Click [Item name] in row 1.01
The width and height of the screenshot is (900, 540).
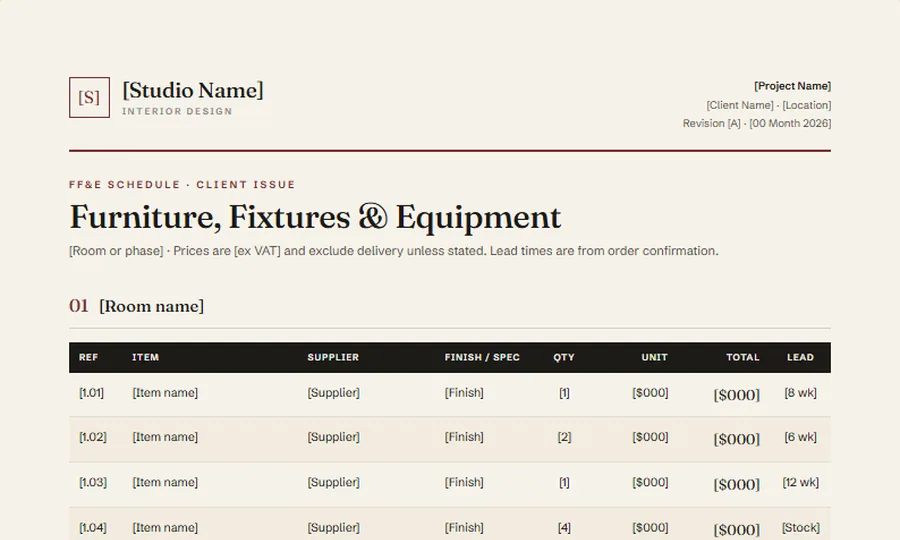click(x=165, y=393)
